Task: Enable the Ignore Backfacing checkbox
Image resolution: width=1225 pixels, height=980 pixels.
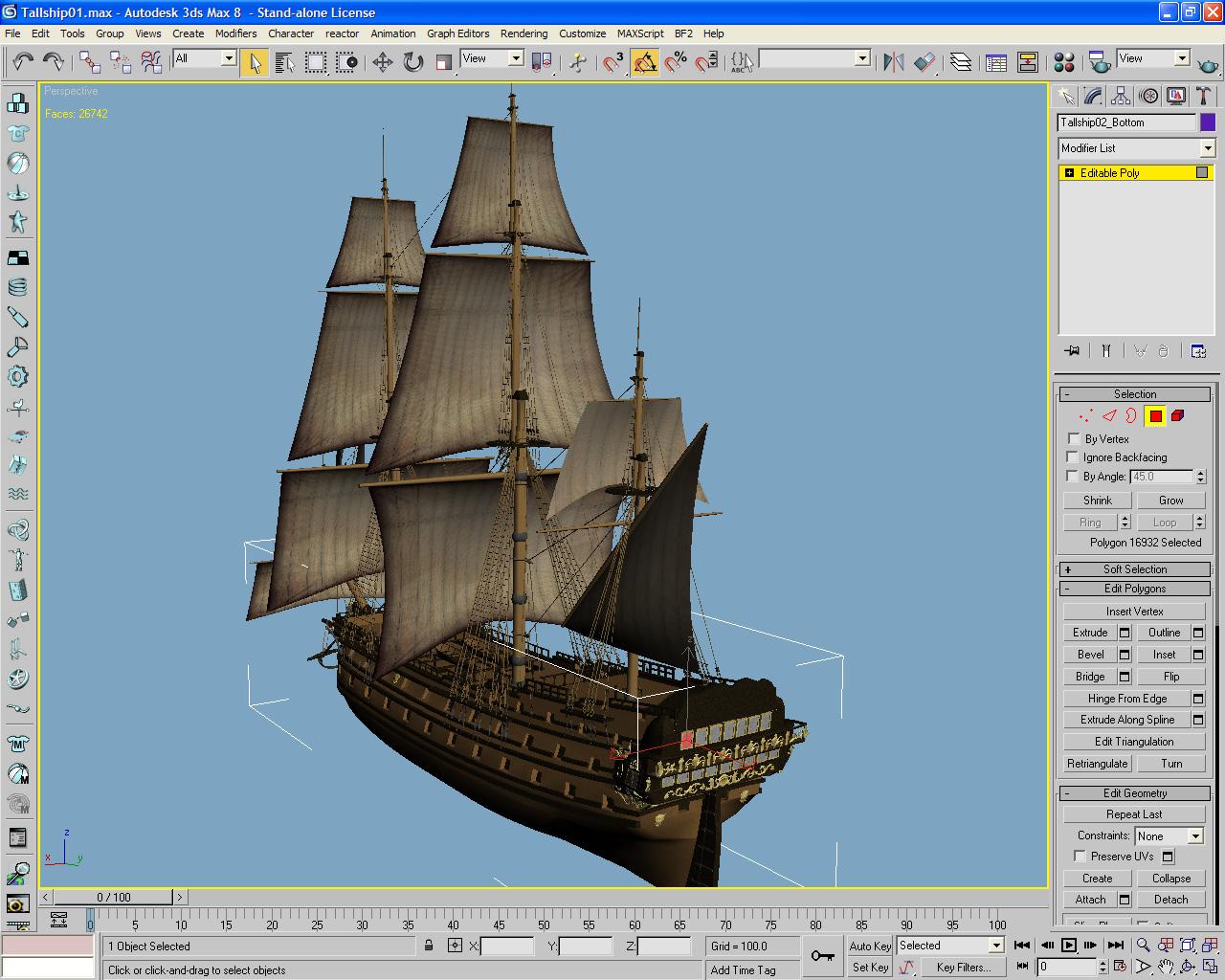Action: 1072,457
